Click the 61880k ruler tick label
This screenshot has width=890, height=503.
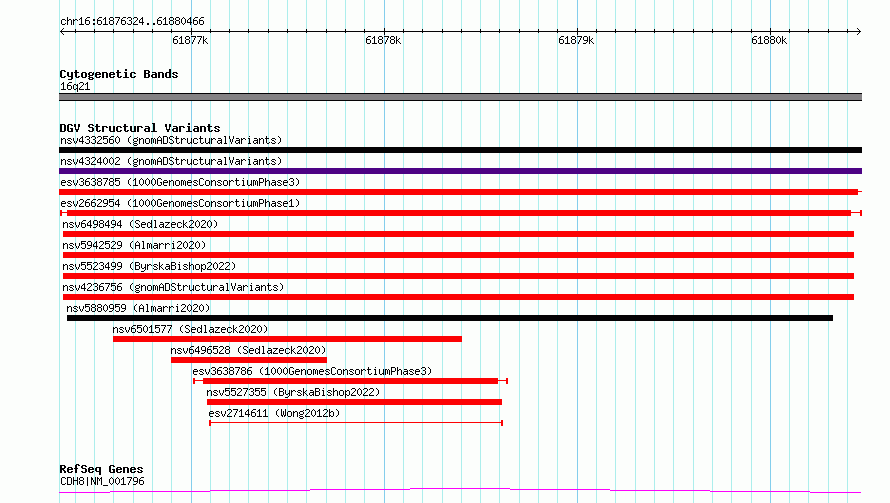pyautogui.click(x=769, y=40)
